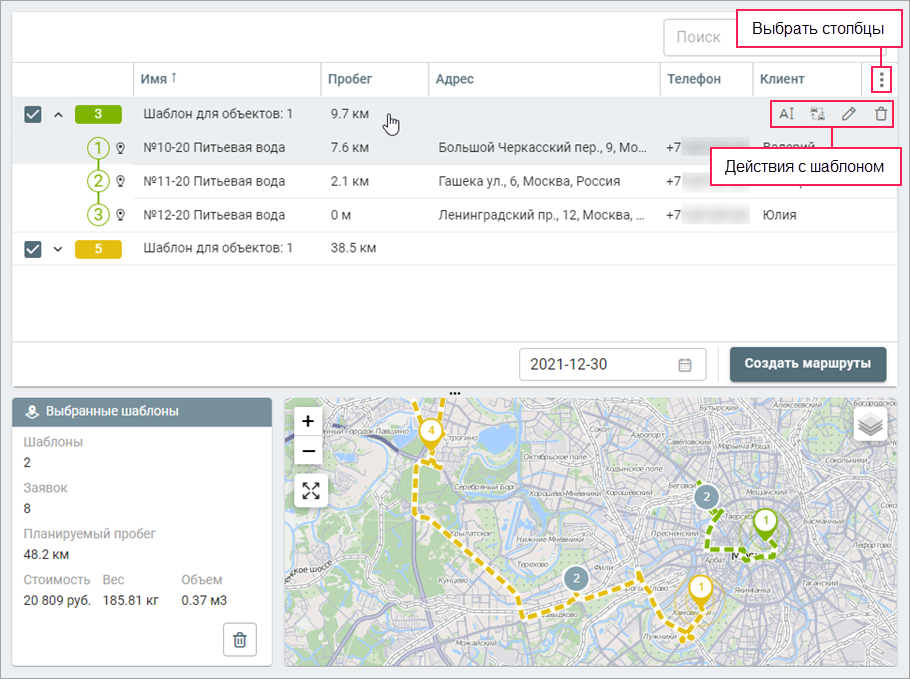This screenshot has height=679, width=910.
Task: Select the №11-20 Питьевая вода order row
Action: click(x=214, y=182)
